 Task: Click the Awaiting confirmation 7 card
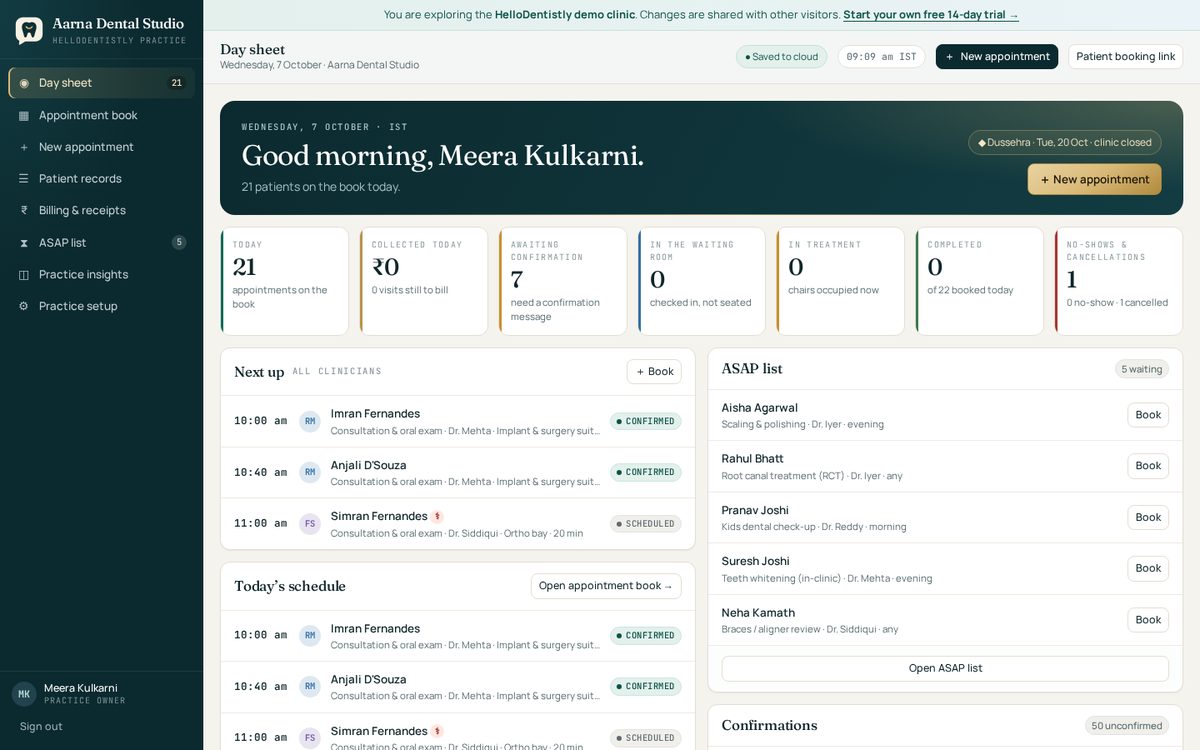click(x=563, y=281)
